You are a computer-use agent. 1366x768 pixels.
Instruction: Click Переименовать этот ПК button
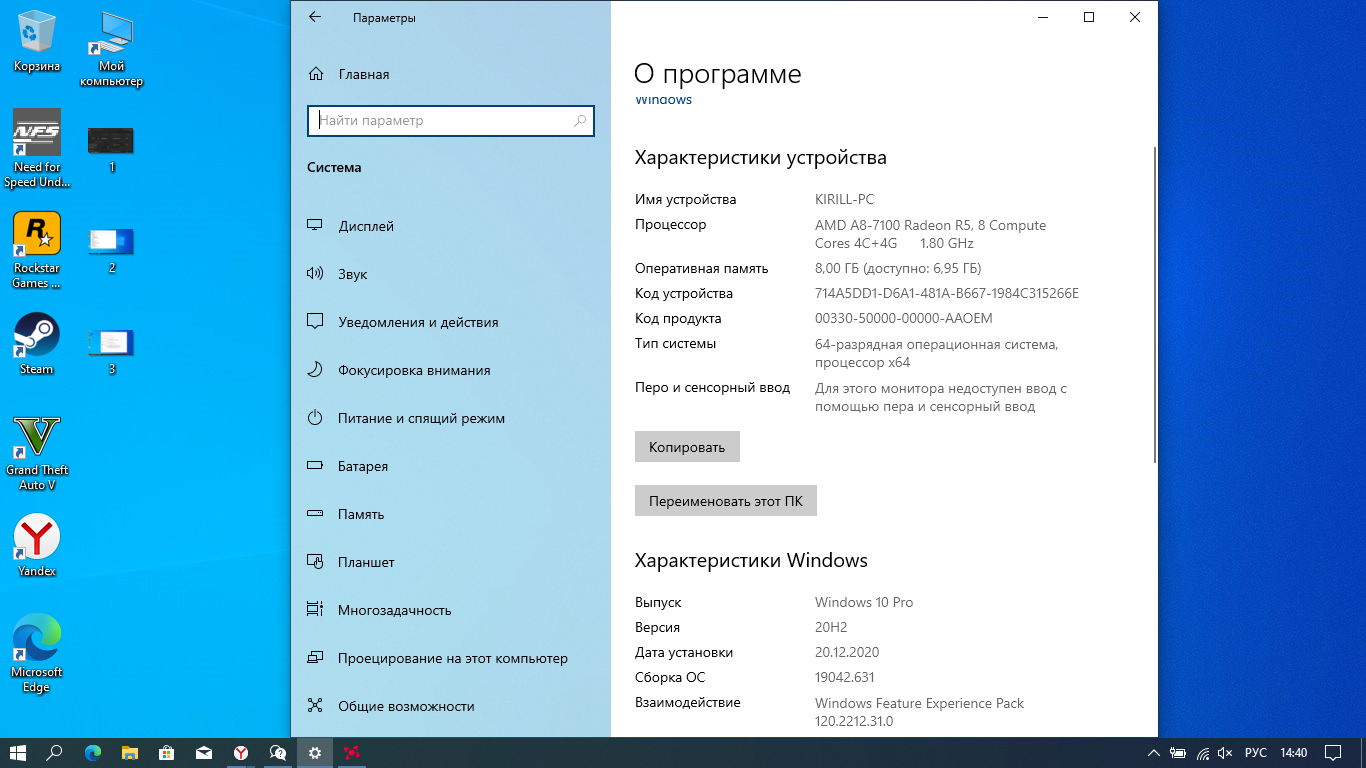pyautogui.click(x=726, y=501)
